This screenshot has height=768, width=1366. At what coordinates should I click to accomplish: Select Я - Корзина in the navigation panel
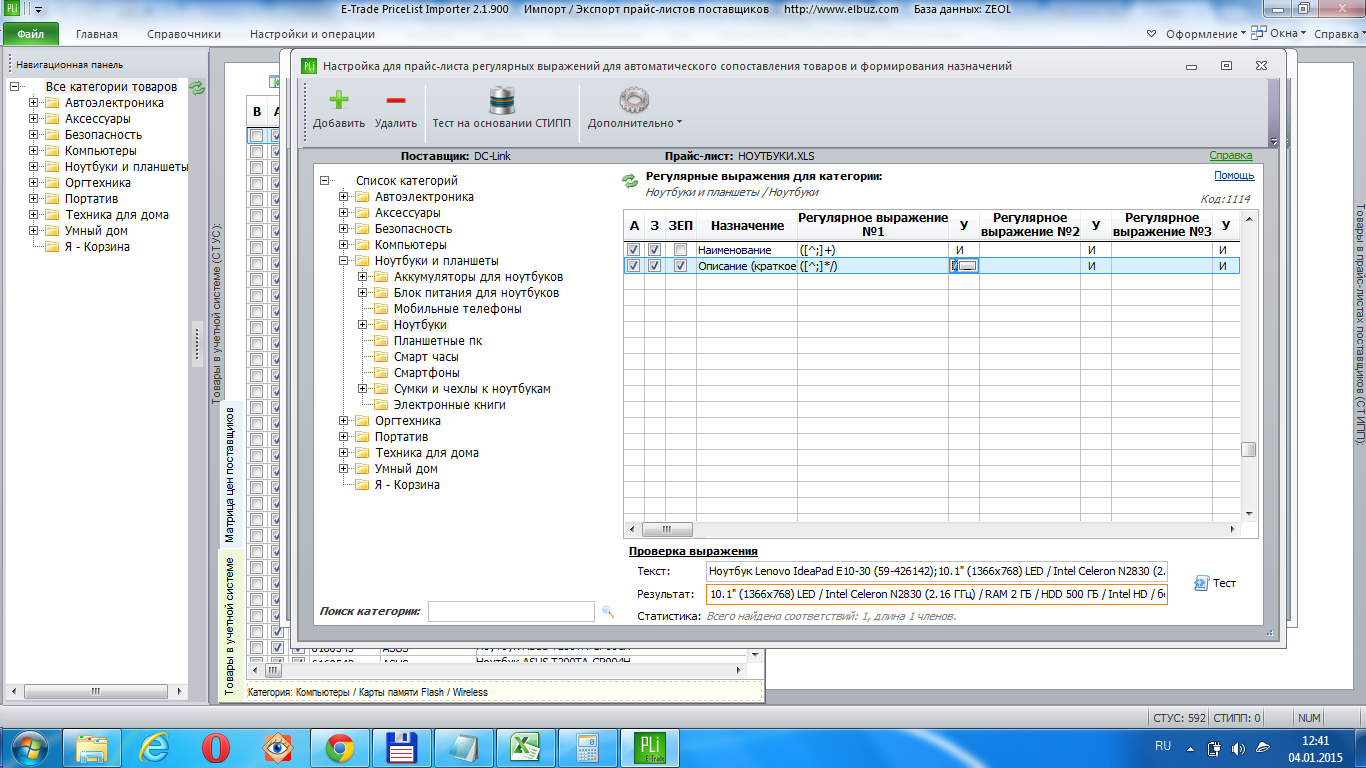(x=97, y=247)
